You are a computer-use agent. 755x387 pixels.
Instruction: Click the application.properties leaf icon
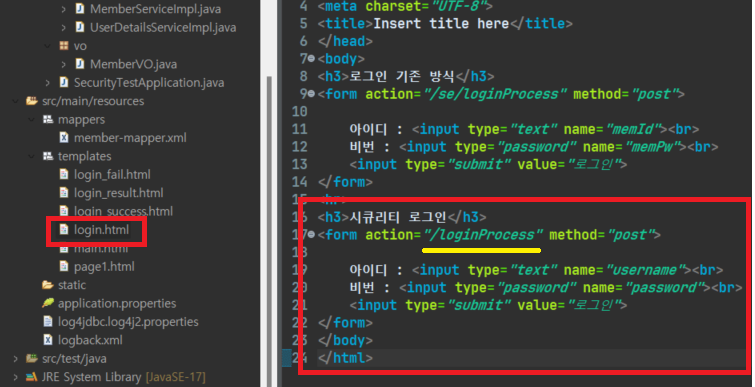coord(48,303)
